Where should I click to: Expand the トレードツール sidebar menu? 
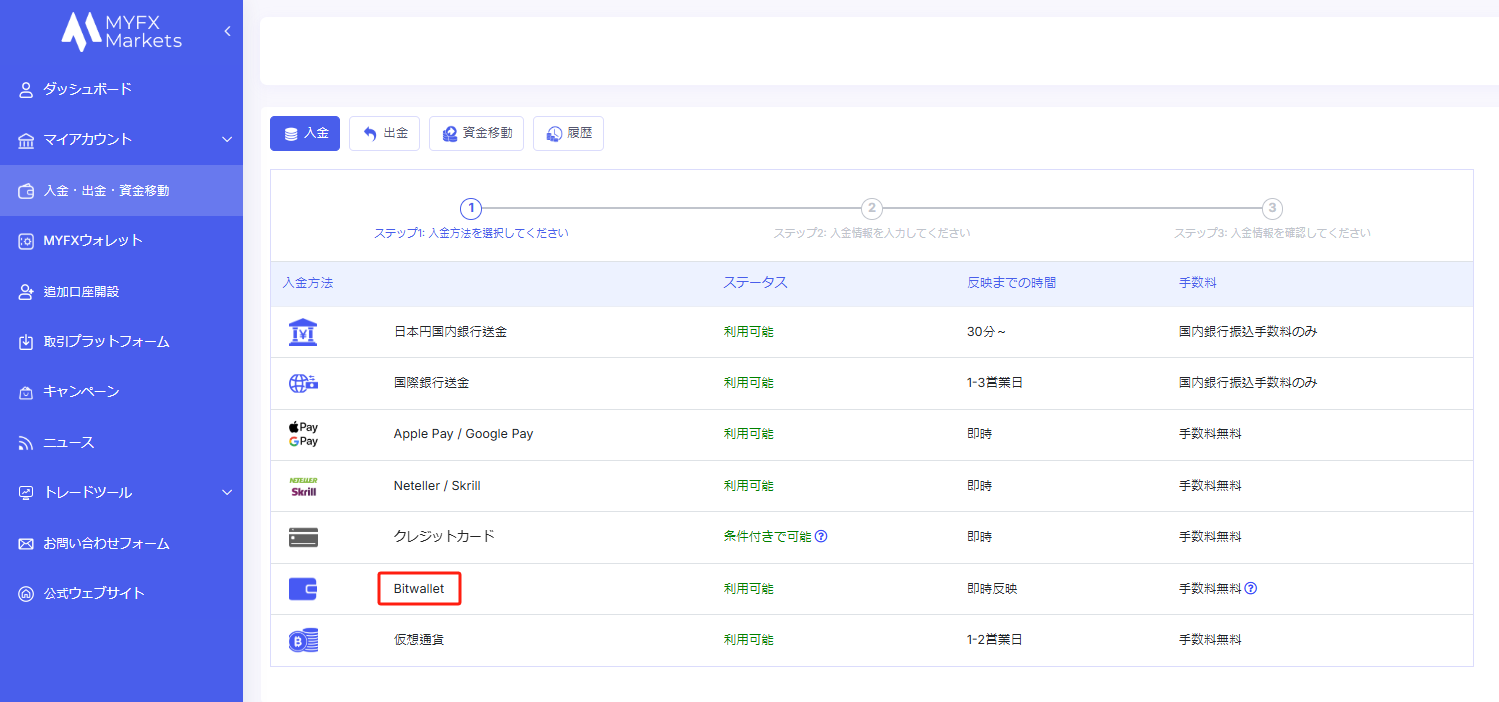(227, 492)
